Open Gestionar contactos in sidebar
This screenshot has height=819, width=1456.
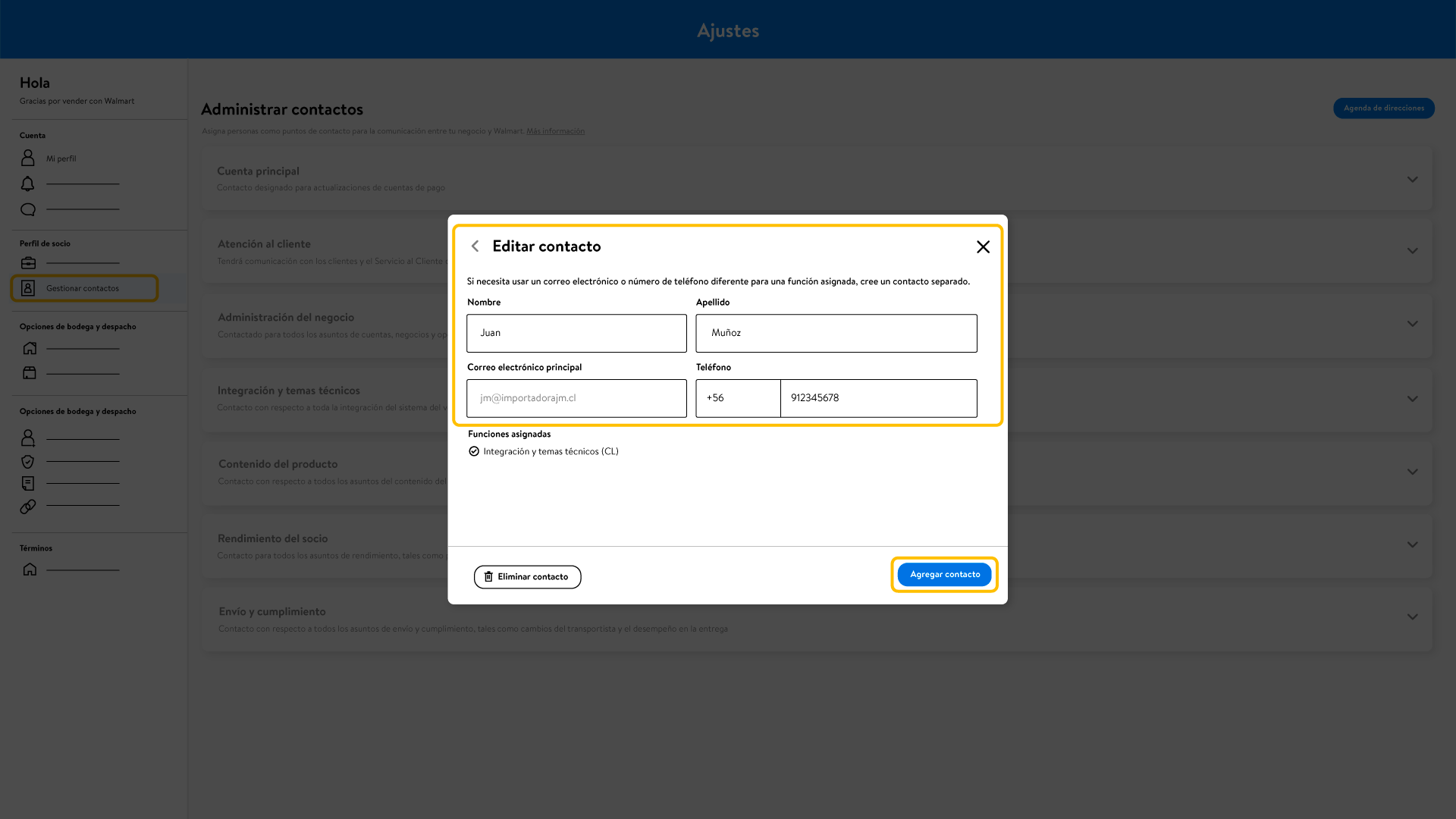coord(83,288)
